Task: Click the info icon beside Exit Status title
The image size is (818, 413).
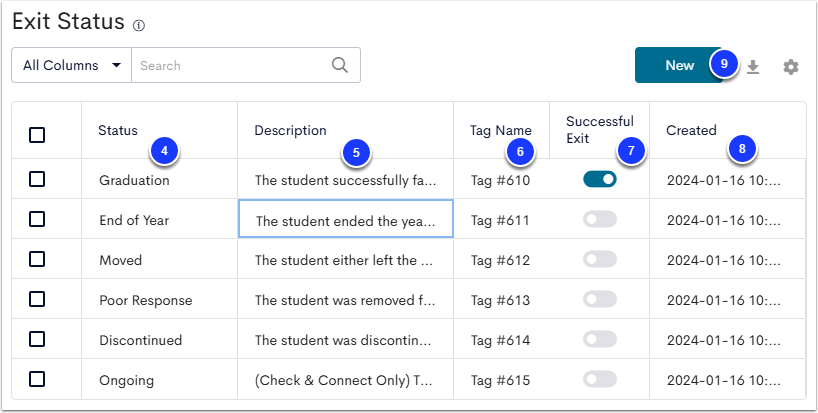Action: pos(139,26)
